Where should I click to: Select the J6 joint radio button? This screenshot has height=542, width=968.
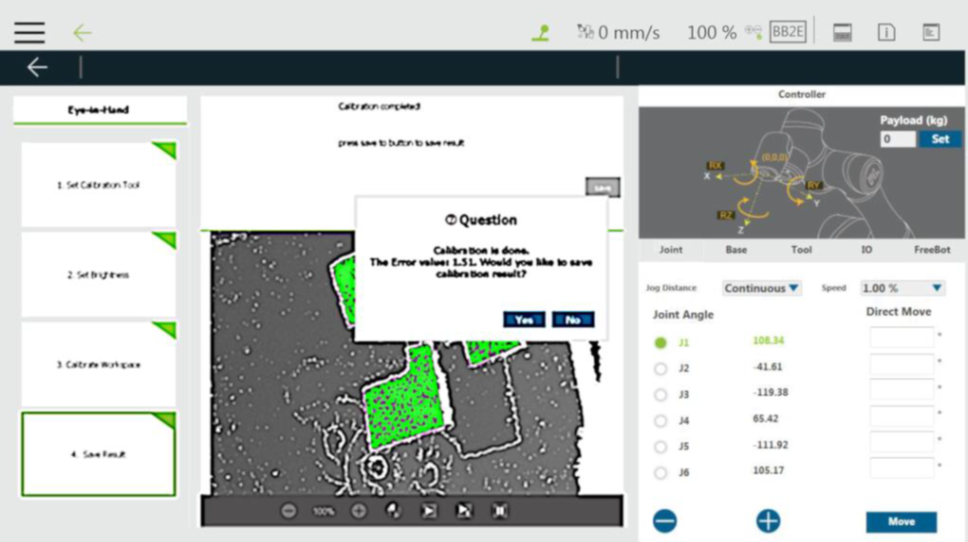tap(660, 472)
